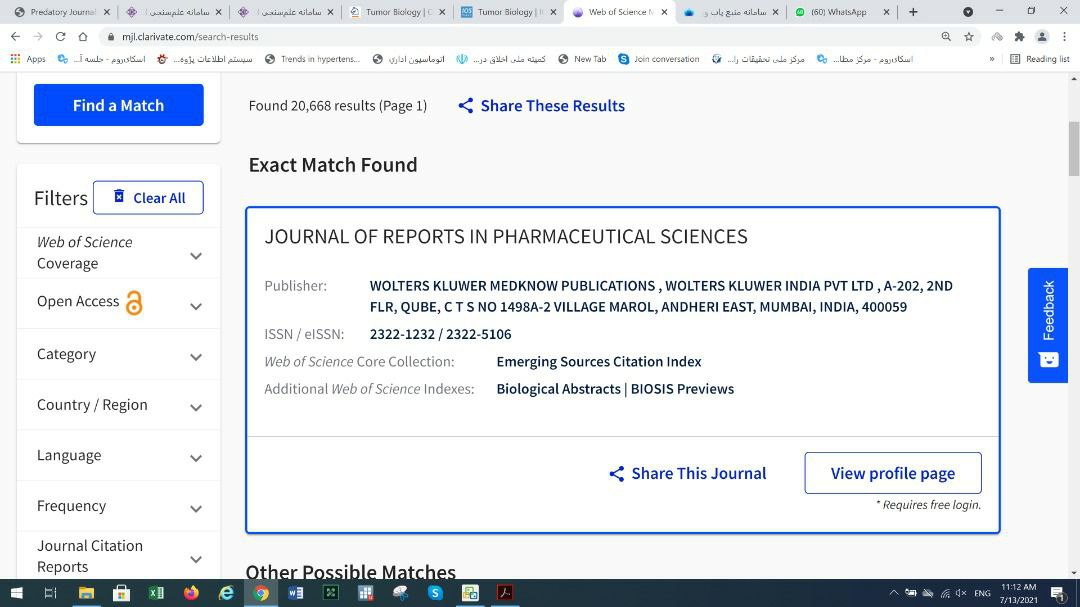Clear all filters with Clear All

pos(148,198)
